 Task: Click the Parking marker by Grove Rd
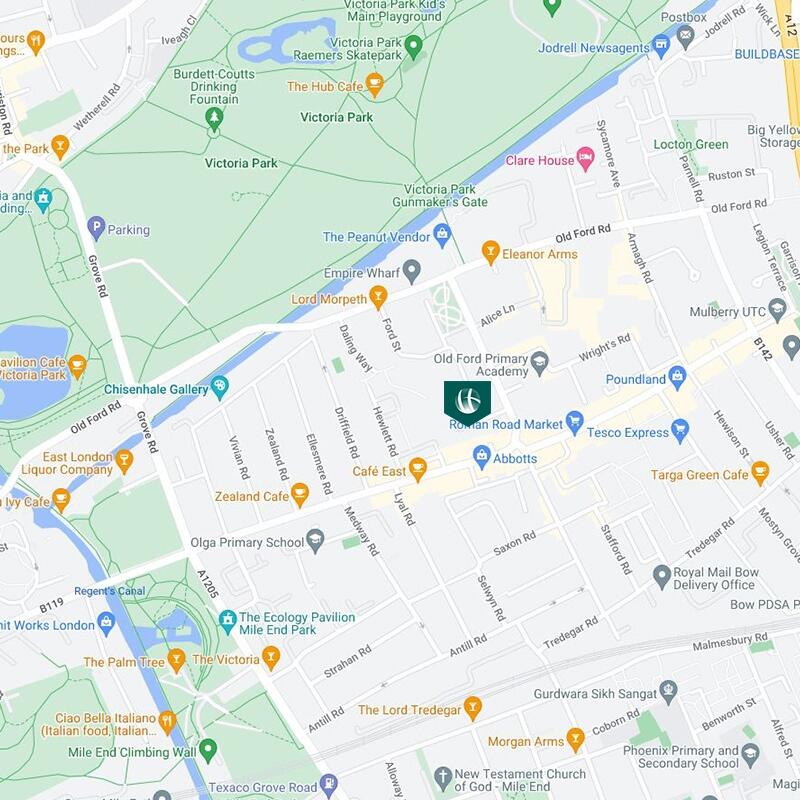[96, 228]
